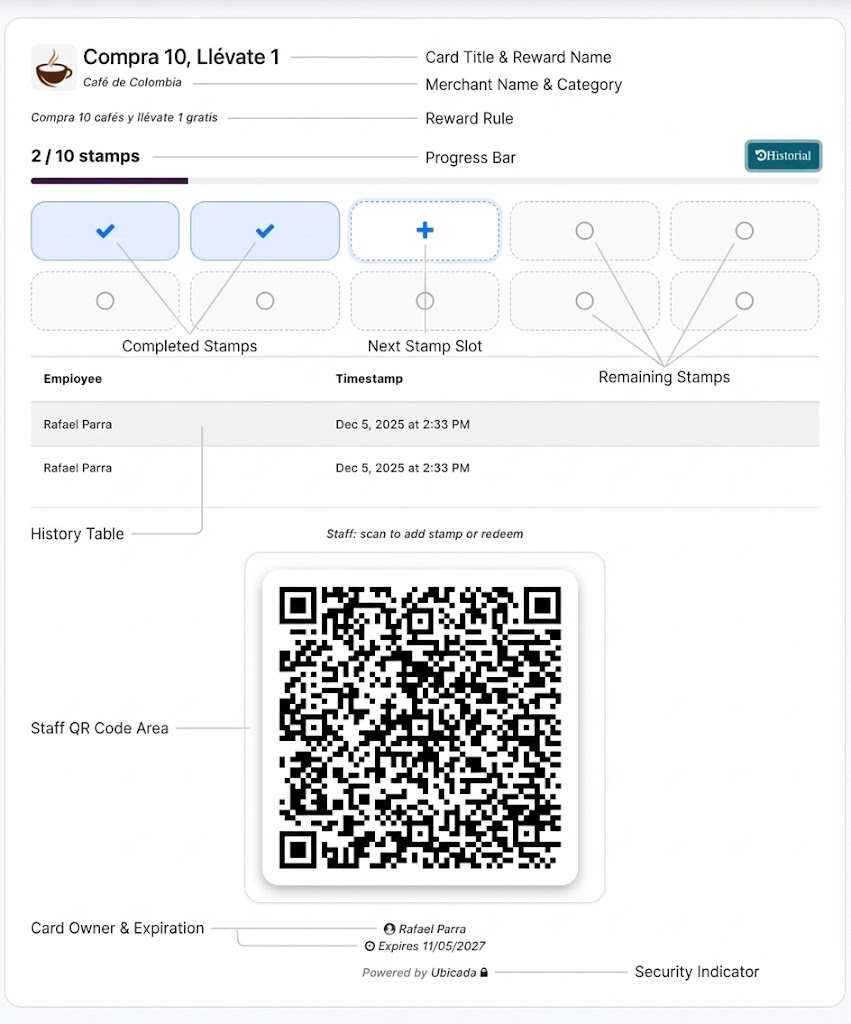Click the expiration clock icon
Image resolution: width=851 pixels, height=1024 pixels.
coord(370,946)
